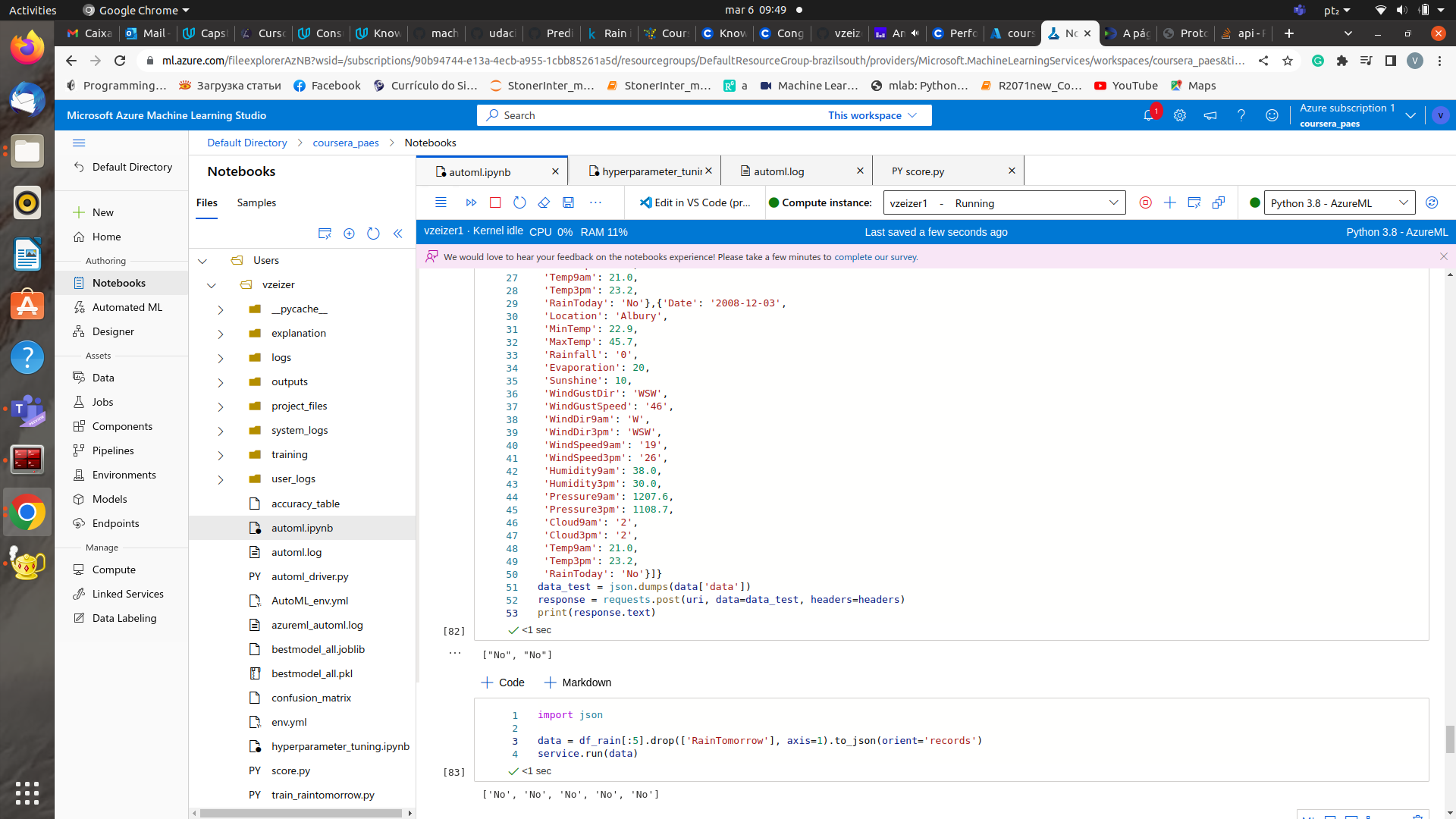Expand the training folder
This screenshot has height=819, width=1456.
(x=221, y=455)
